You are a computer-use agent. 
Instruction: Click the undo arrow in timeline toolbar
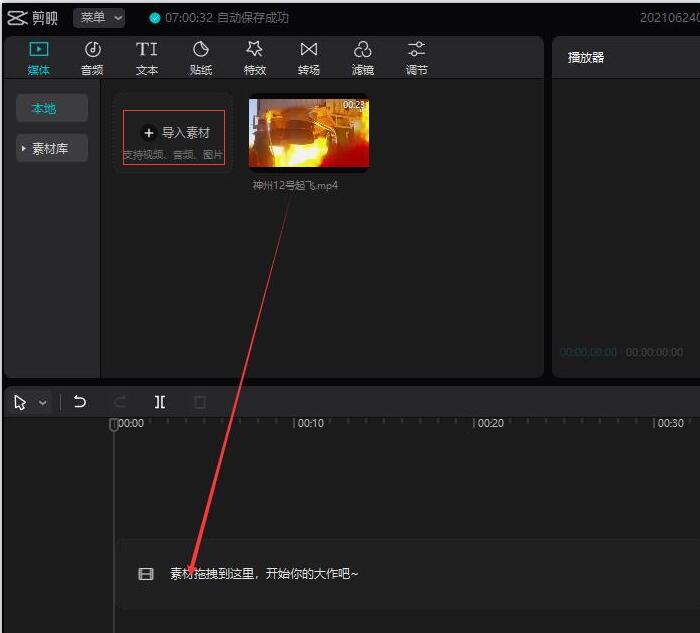(80, 402)
